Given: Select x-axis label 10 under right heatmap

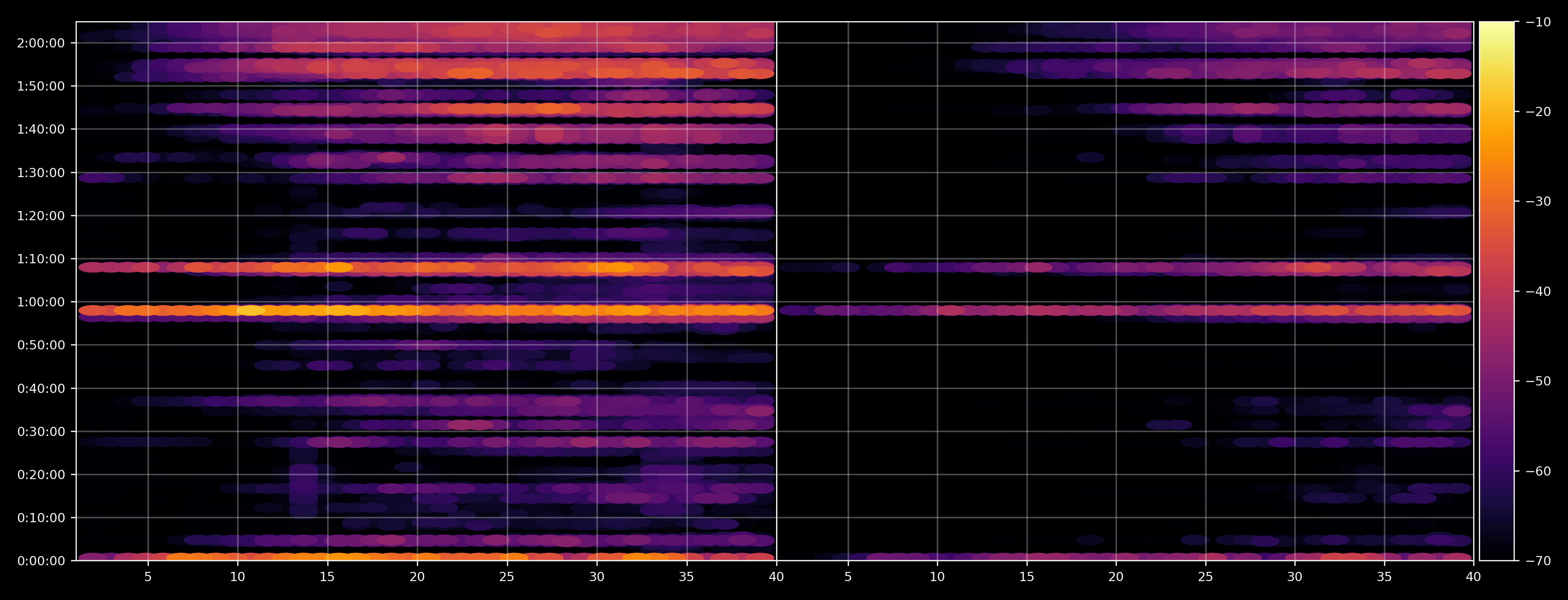Looking at the screenshot, I should [937, 577].
